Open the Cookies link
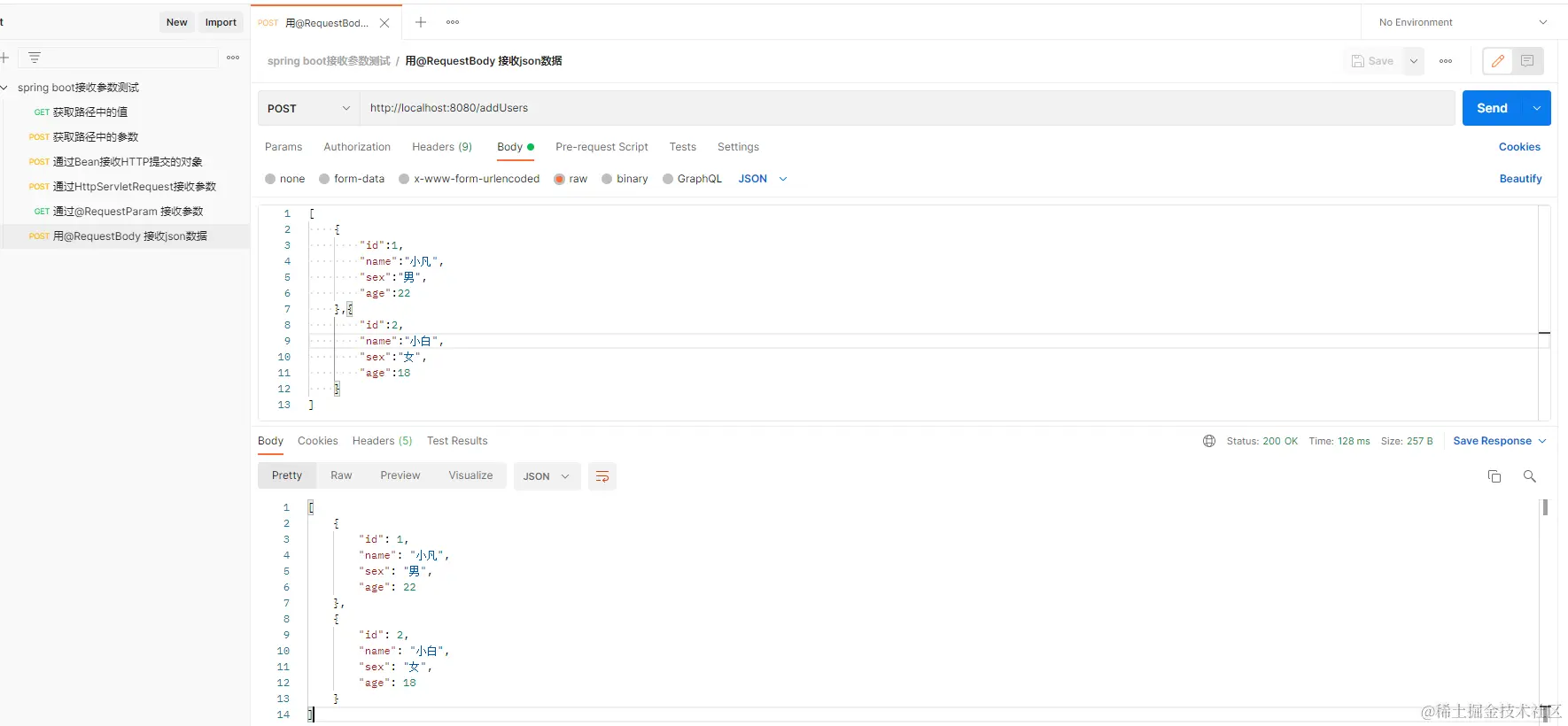The height and width of the screenshot is (726, 1568). [x=1519, y=147]
